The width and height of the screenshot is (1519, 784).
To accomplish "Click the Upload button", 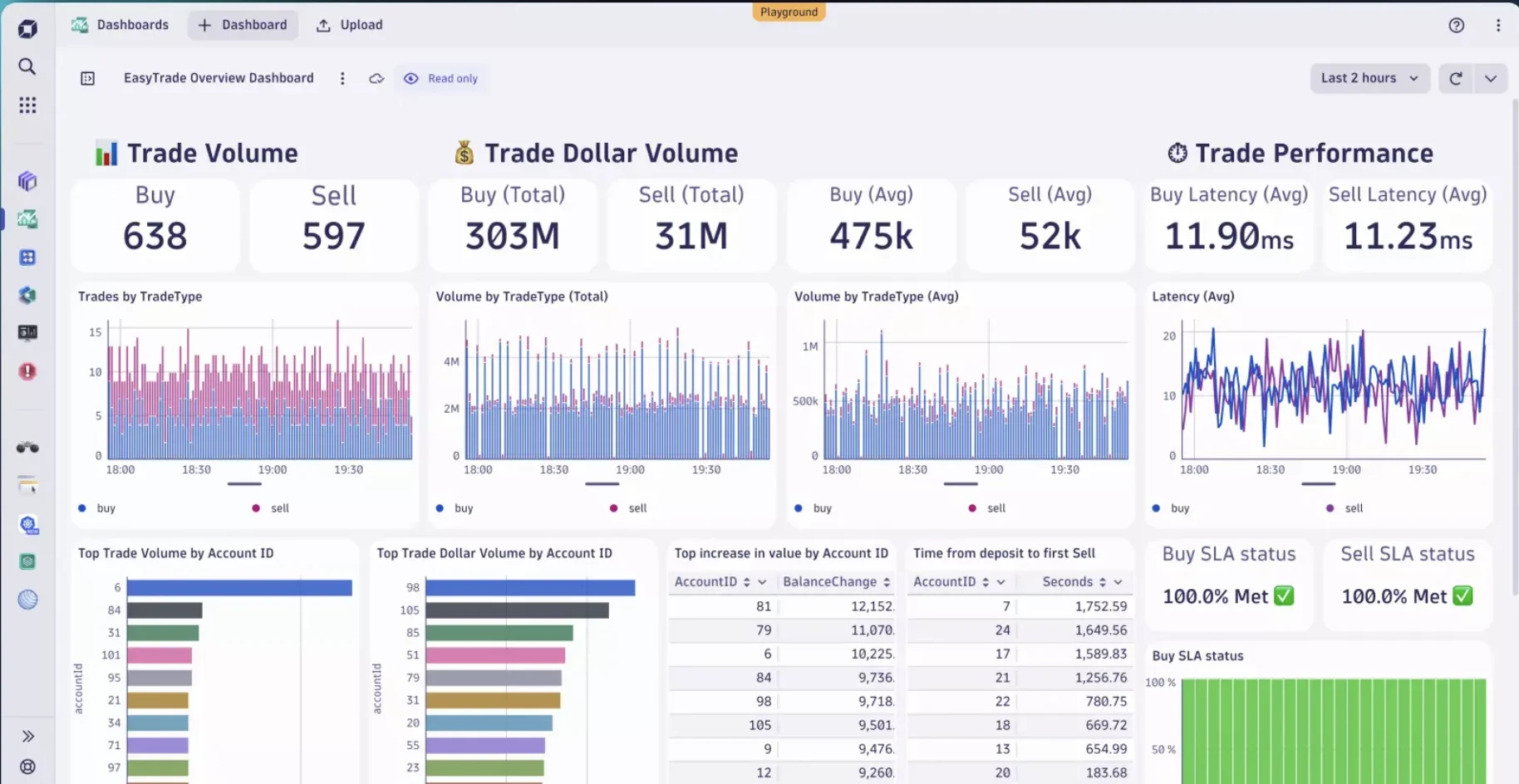I will point(349,25).
